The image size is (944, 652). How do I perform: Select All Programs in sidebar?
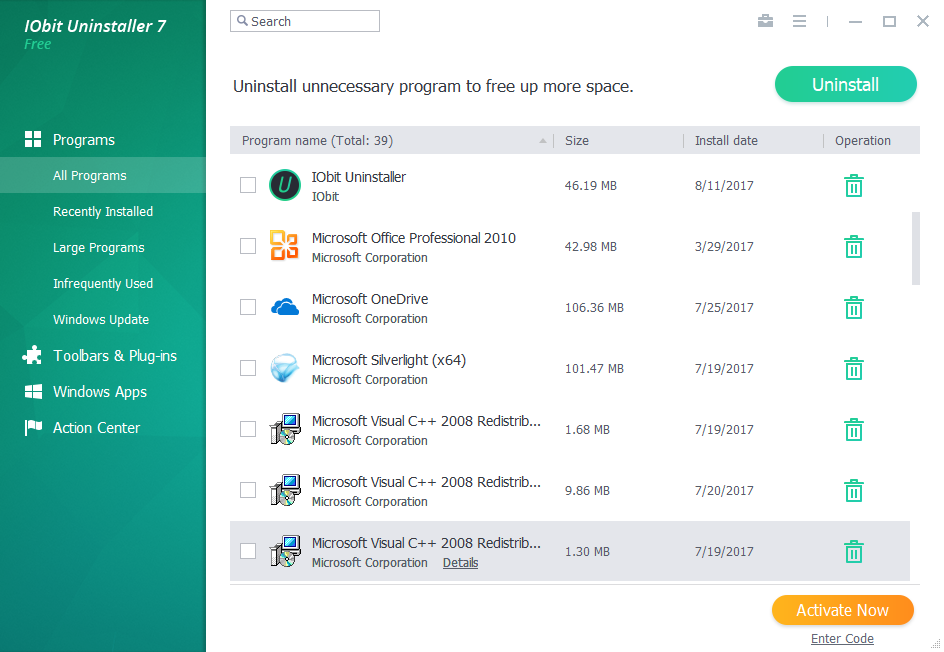[102, 175]
